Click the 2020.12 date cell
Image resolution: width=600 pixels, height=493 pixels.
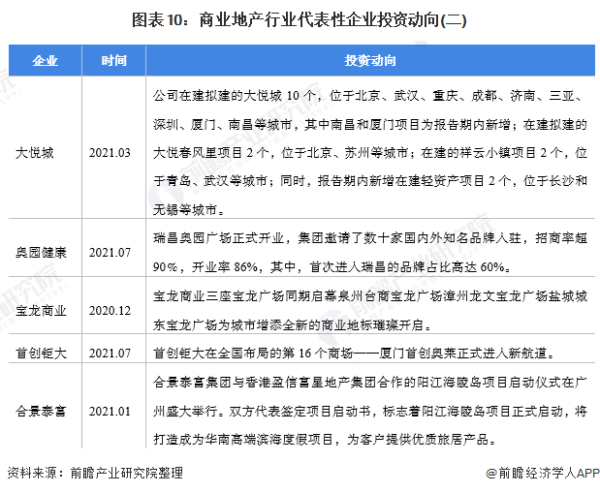click(x=113, y=310)
